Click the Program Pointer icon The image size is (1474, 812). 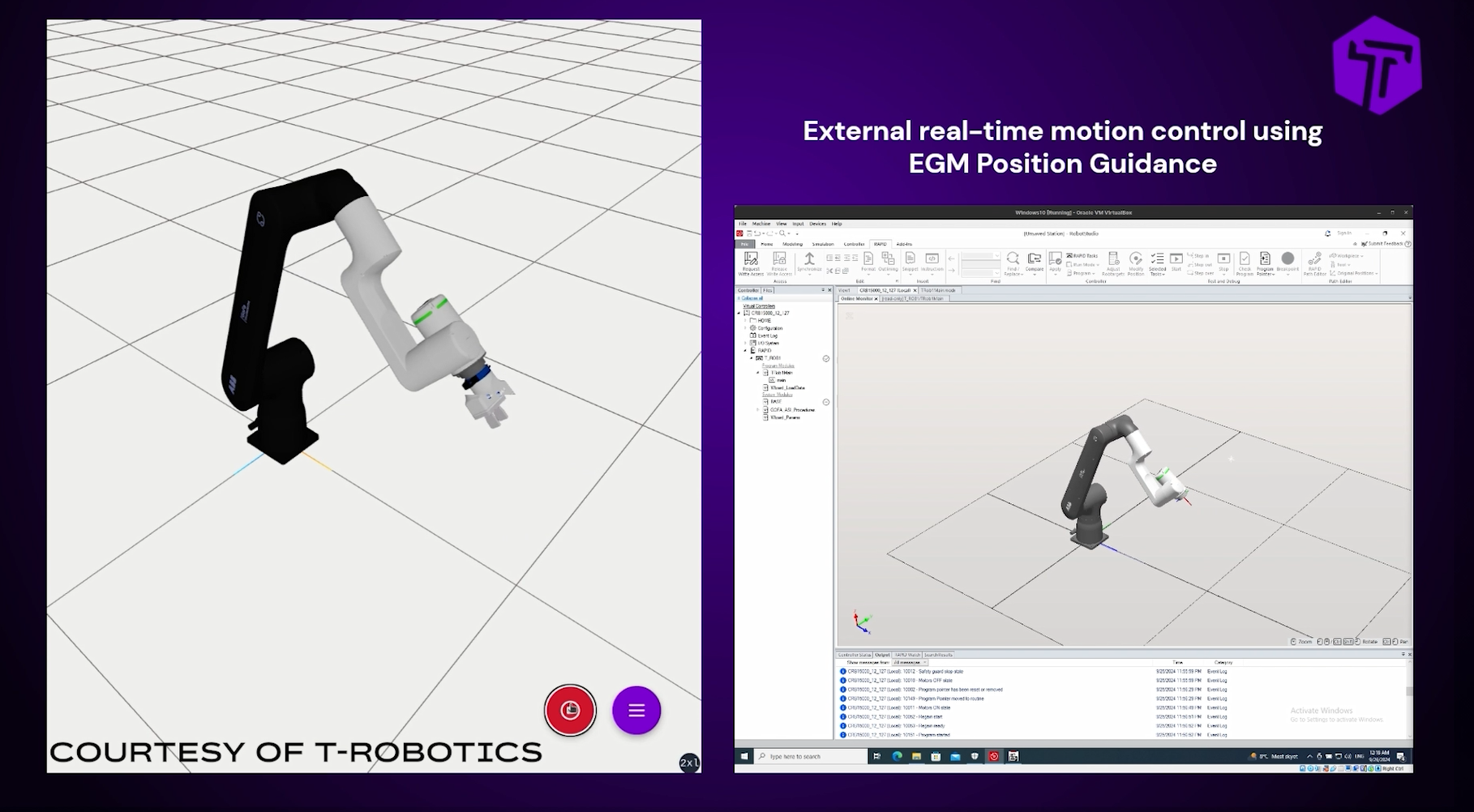1265,263
